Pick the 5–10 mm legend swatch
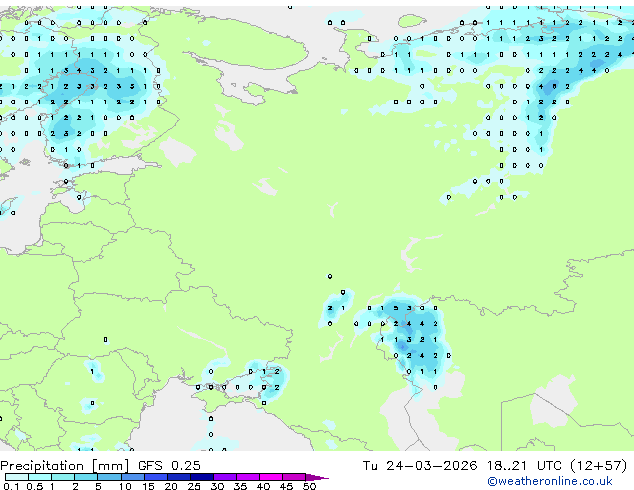The width and height of the screenshot is (634, 490). (110, 477)
